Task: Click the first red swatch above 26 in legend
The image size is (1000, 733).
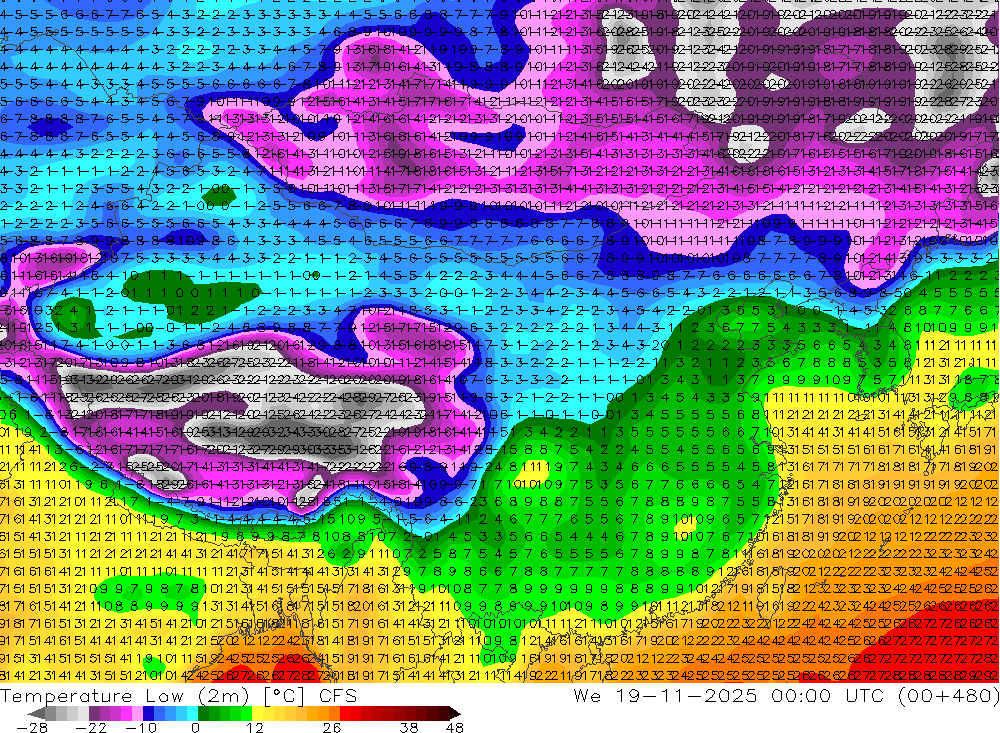Action: (x=345, y=713)
